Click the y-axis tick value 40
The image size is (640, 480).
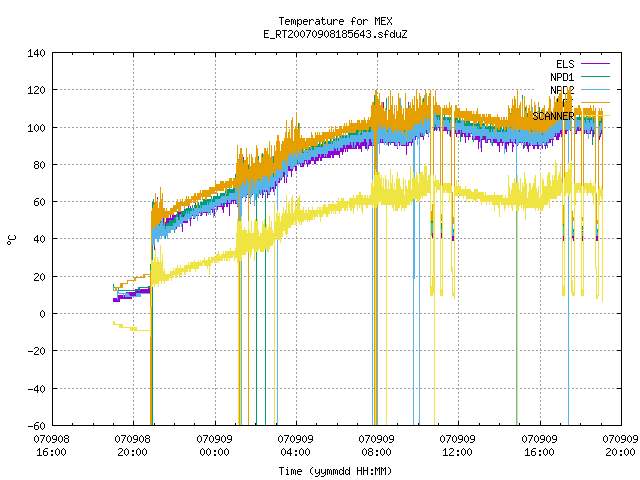point(40,239)
